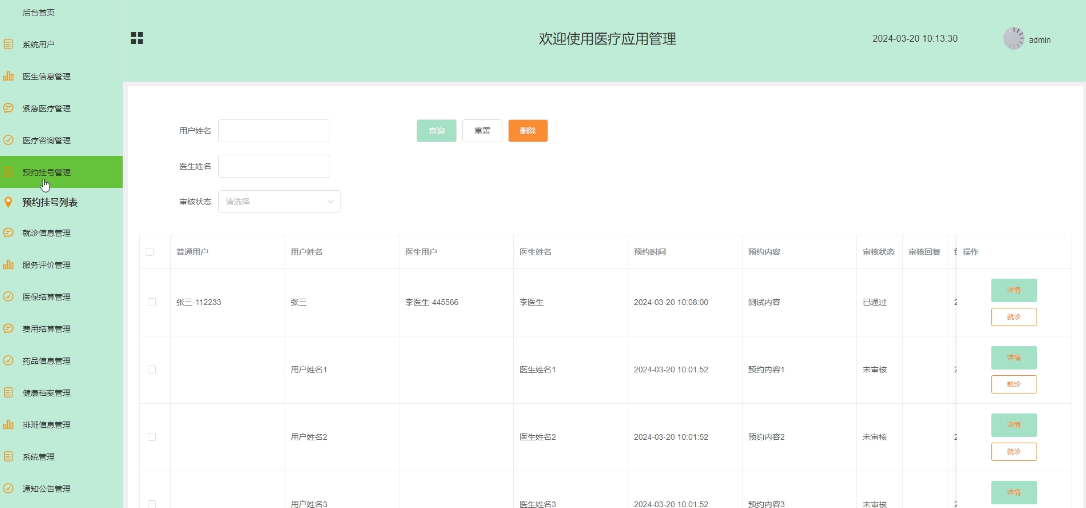The height and width of the screenshot is (508, 1086).
Task: Tick the checkbox for row 用户姓名1
Action: coord(152,369)
